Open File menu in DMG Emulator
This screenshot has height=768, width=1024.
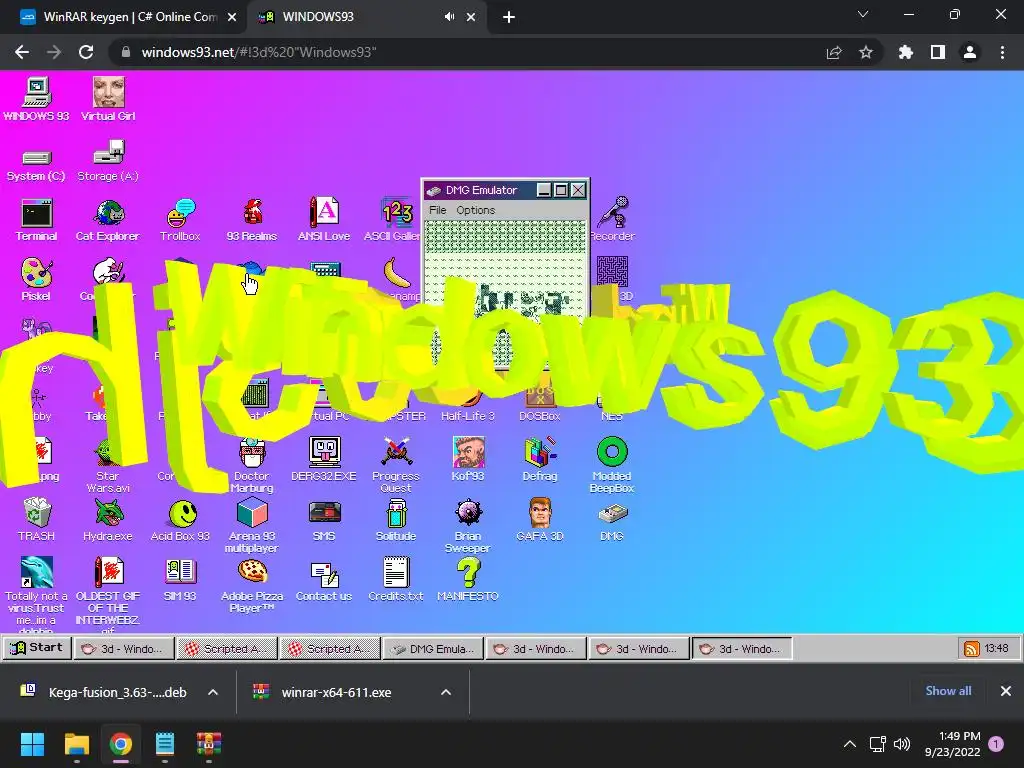click(438, 210)
